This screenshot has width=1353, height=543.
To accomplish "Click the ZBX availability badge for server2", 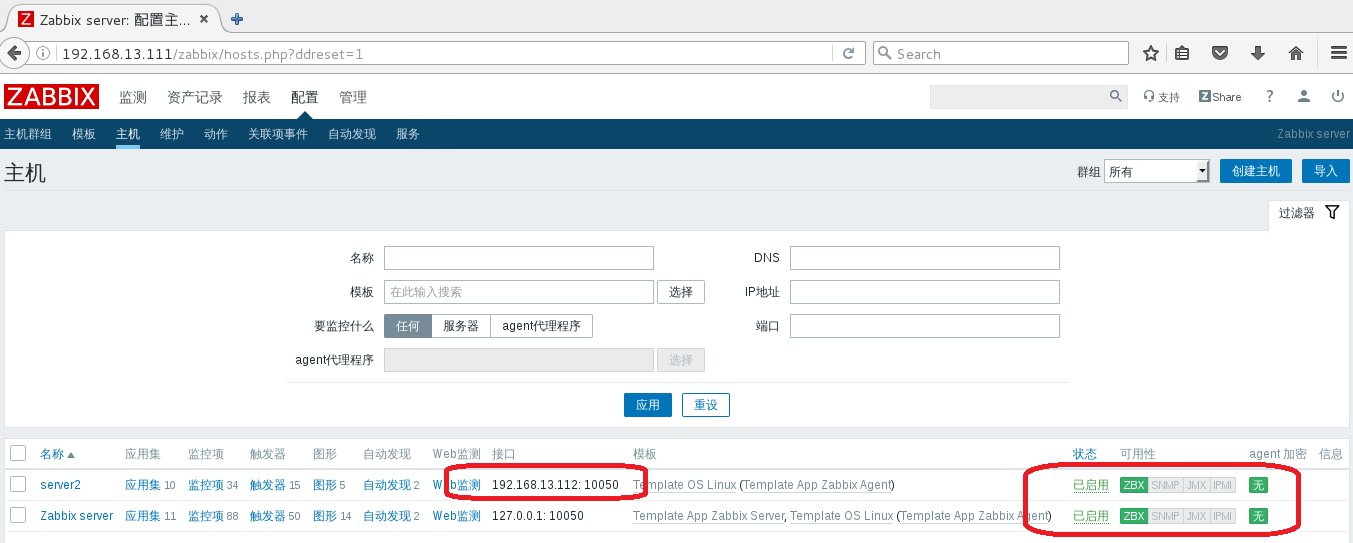I will tap(1134, 485).
